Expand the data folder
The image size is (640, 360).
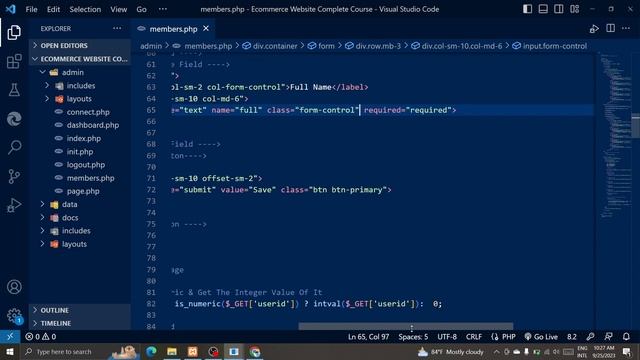[x=42, y=204]
